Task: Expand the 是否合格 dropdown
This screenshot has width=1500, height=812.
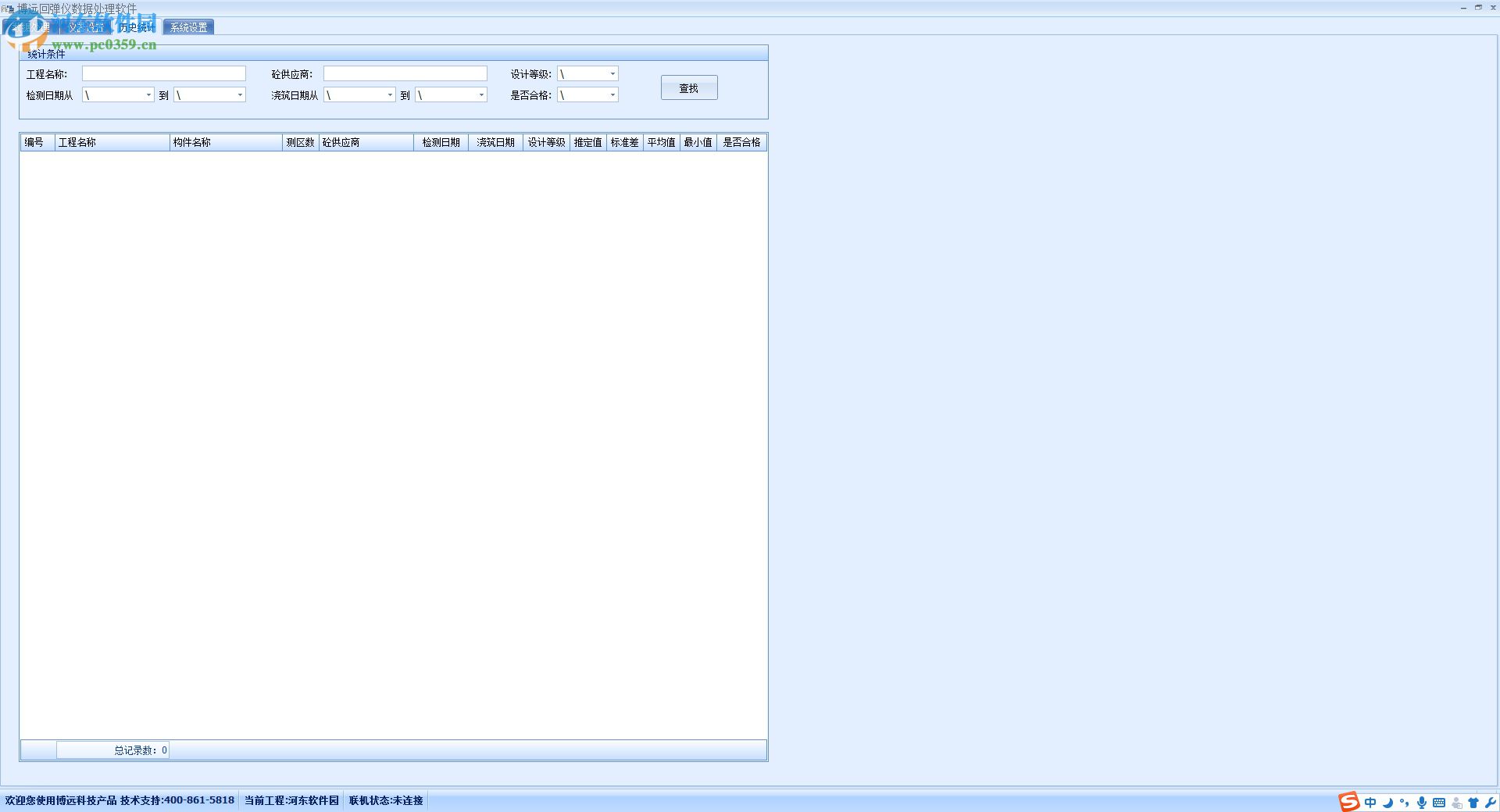Action: click(612, 94)
